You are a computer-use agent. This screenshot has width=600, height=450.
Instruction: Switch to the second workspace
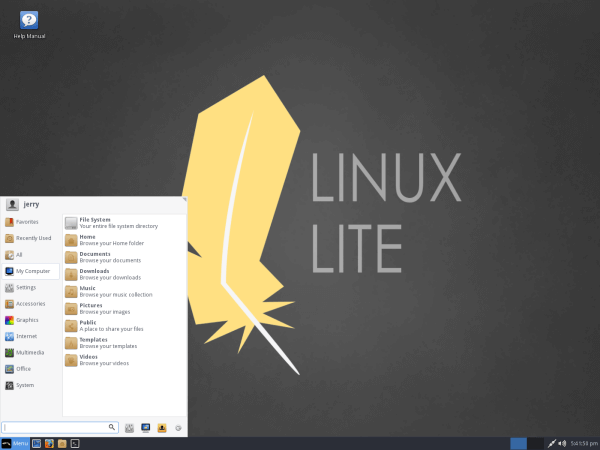tap(535, 443)
